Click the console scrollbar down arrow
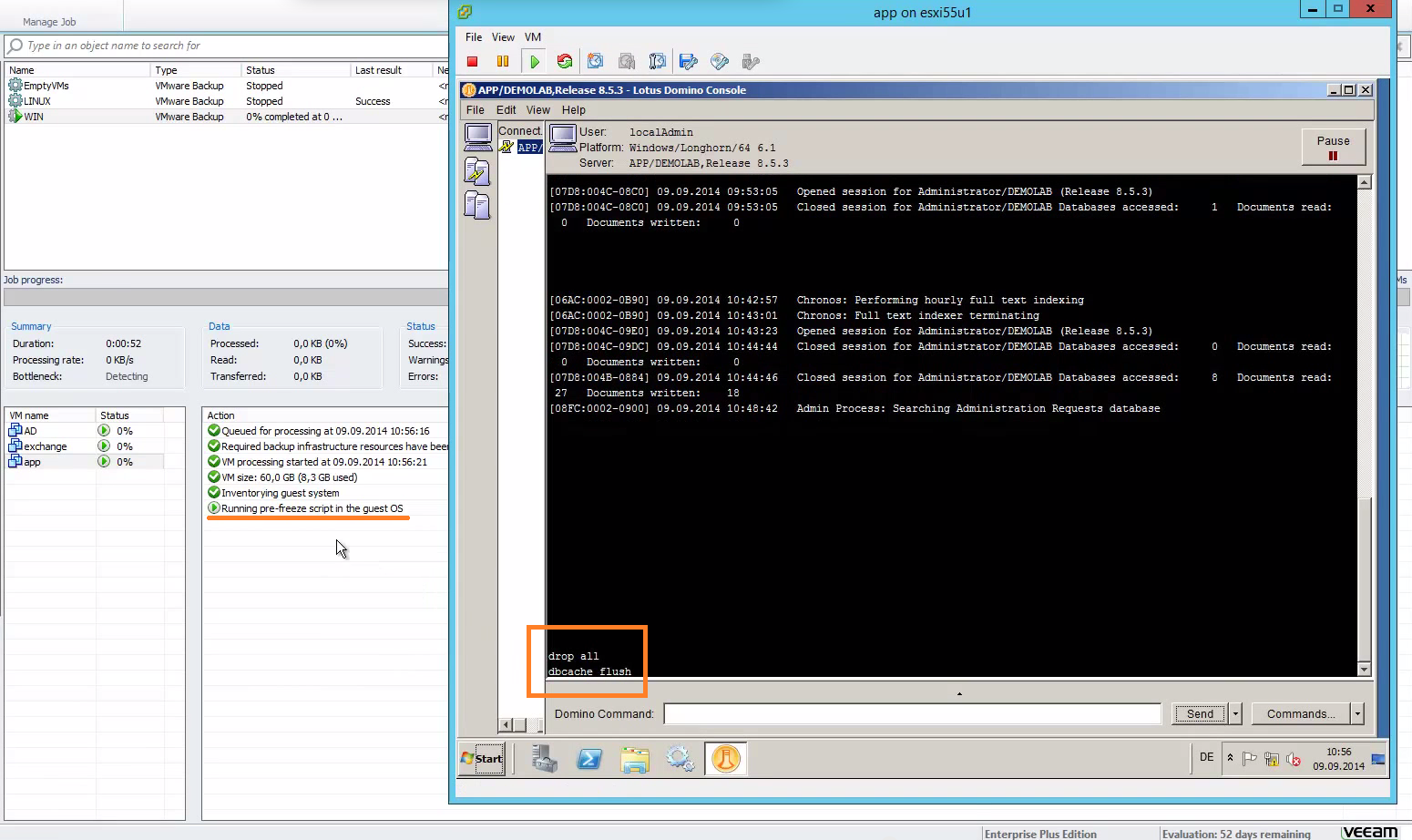Viewport: 1412px width, 840px height. coord(1364,670)
